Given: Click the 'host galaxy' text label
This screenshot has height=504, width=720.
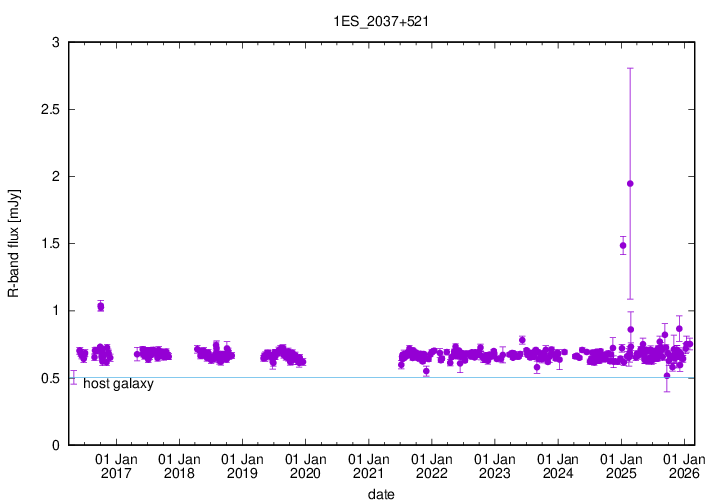Looking at the screenshot, I should click(118, 383).
